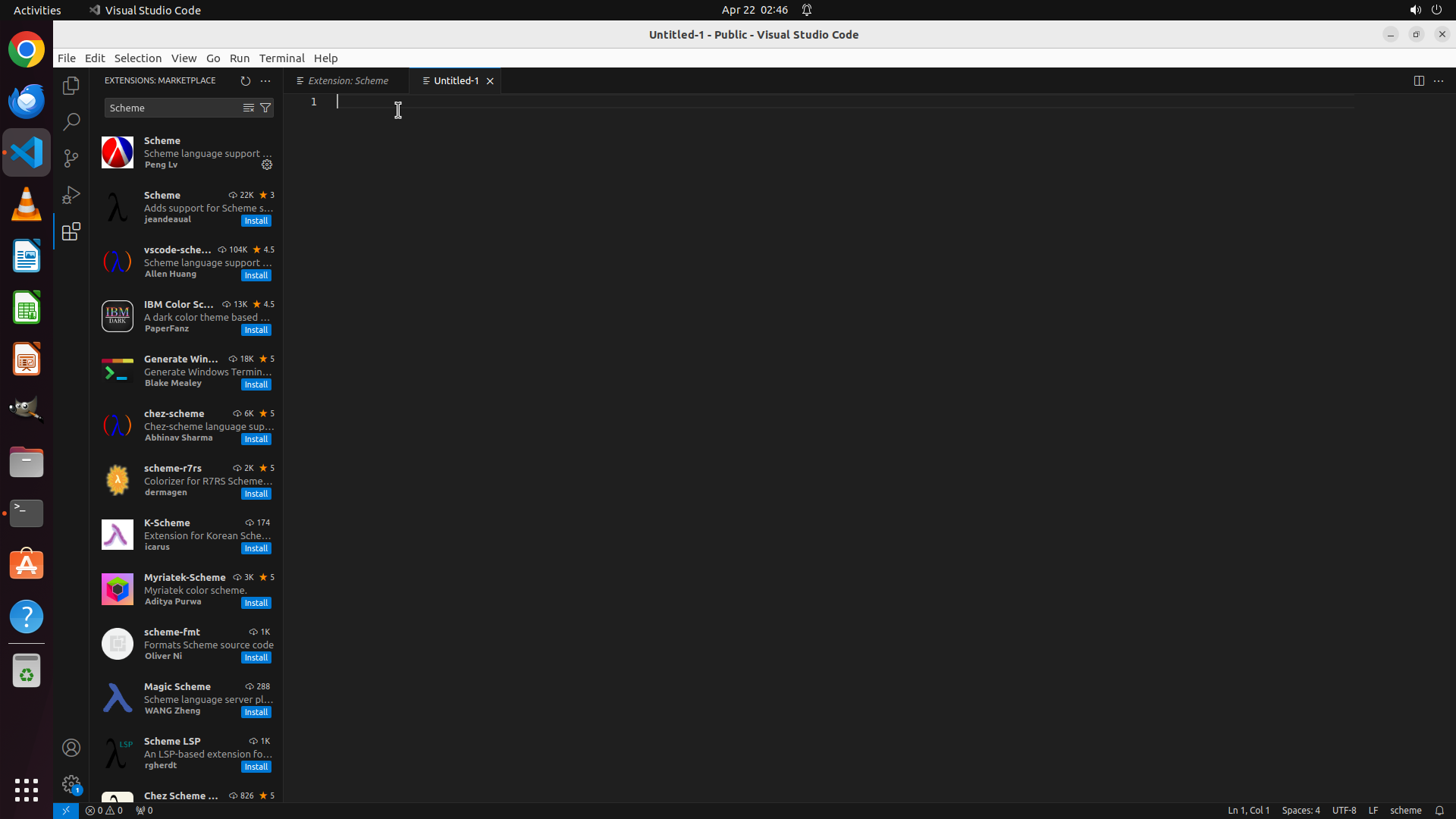Refresh the extensions marketplace list
The height and width of the screenshot is (819, 1456).
click(245, 80)
